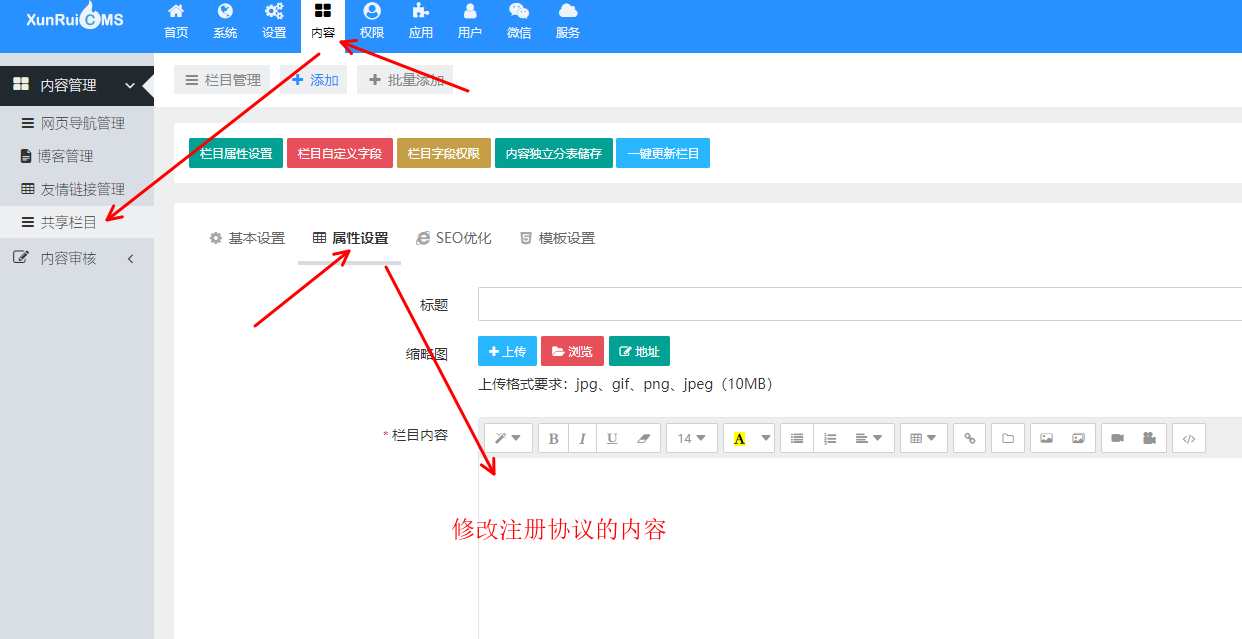Image resolution: width=1242 pixels, height=639 pixels.
Task: Toggle bold formatting in the editor
Action: click(x=554, y=437)
